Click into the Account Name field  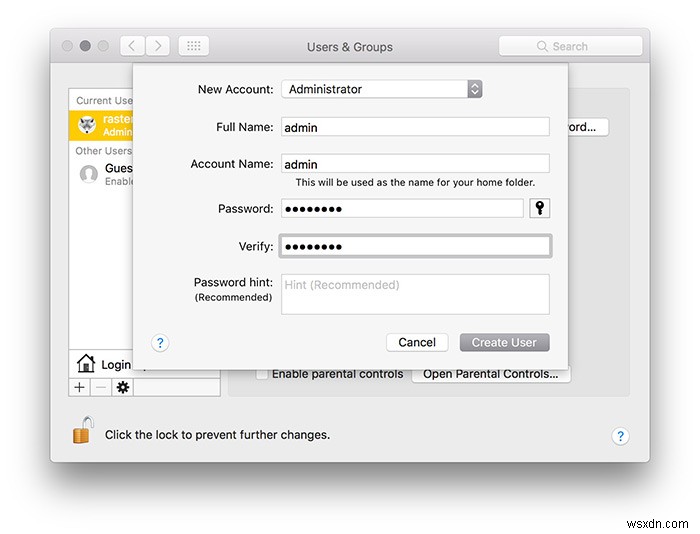click(415, 164)
